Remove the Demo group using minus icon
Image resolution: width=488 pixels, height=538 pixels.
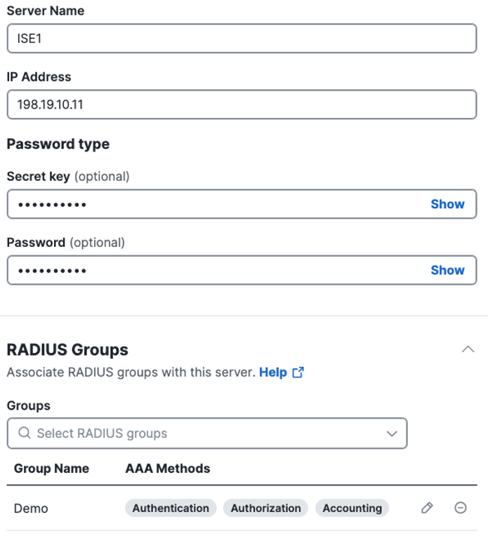[x=460, y=507]
